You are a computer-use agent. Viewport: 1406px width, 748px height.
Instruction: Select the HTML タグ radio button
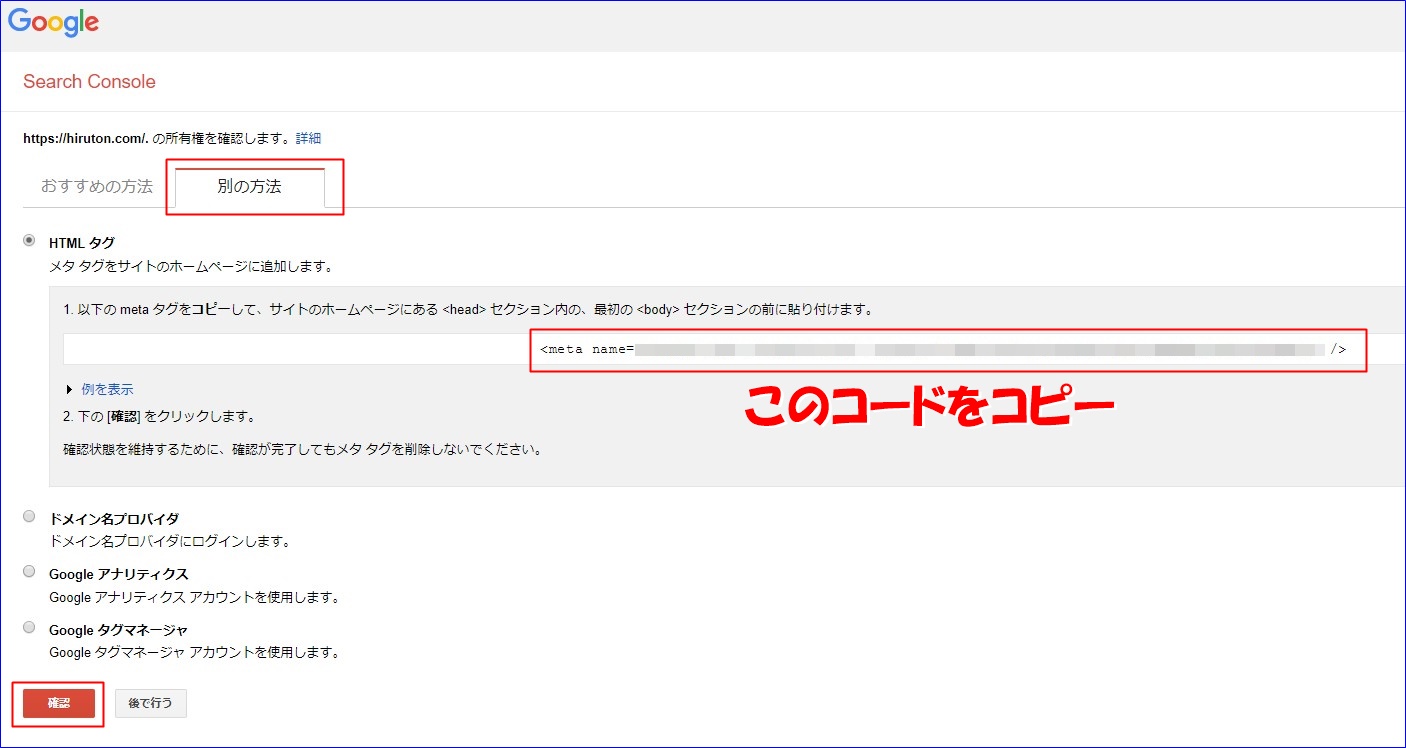[x=29, y=240]
